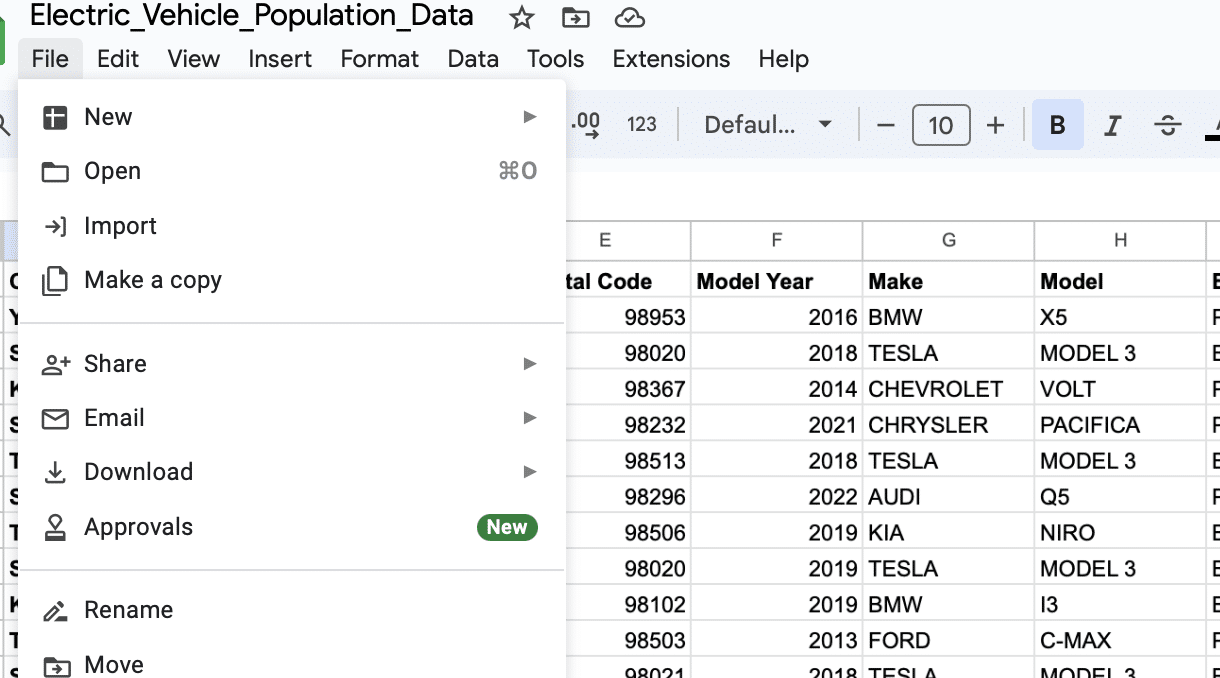The width and height of the screenshot is (1220, 678).
Task: Choose Move in the File menu
Action: click(x=292, y=662)
